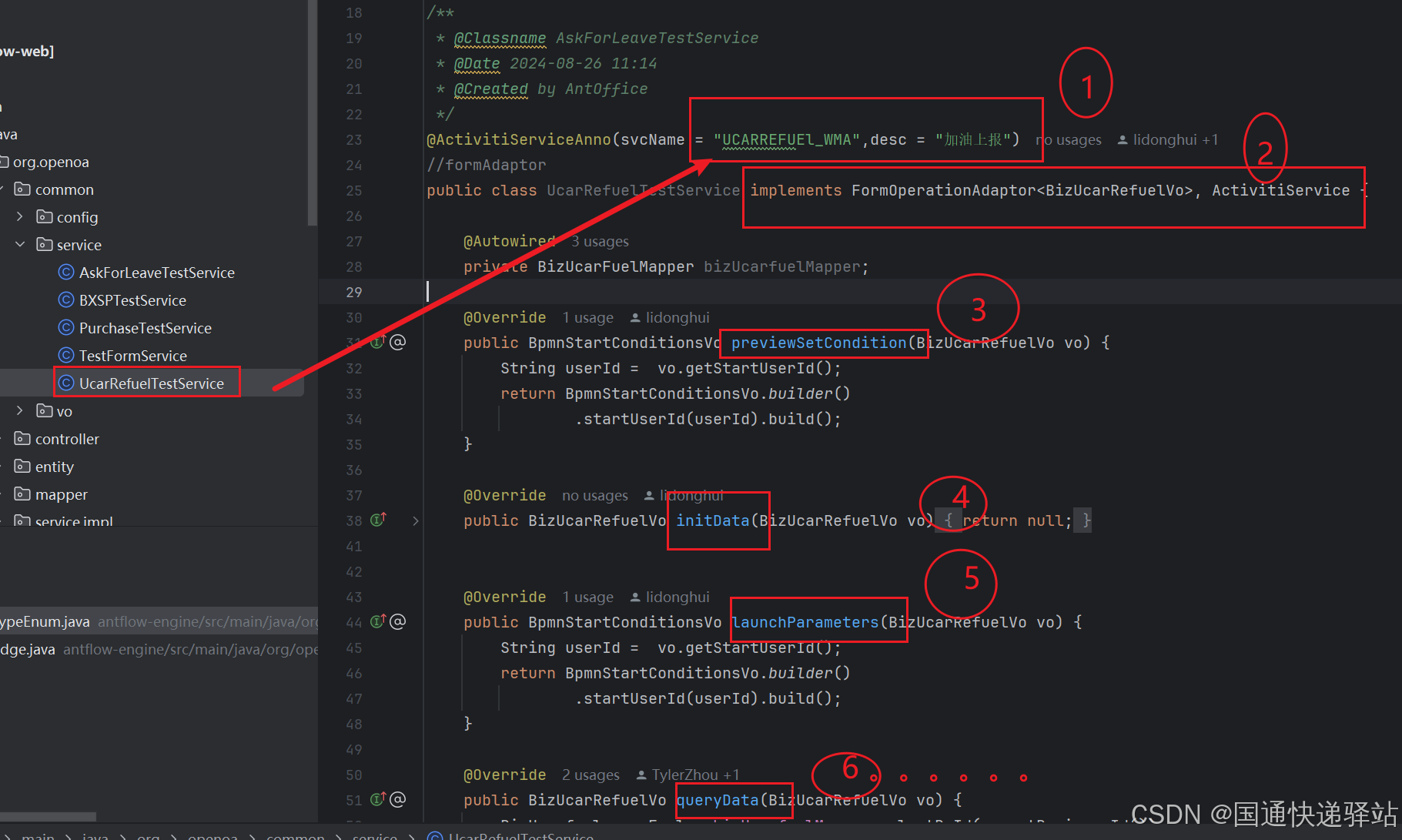Click the 'common' breadcrumb in the bottom bar
Viewport: 1402px width, 840px height.
(x=296, y=836)
